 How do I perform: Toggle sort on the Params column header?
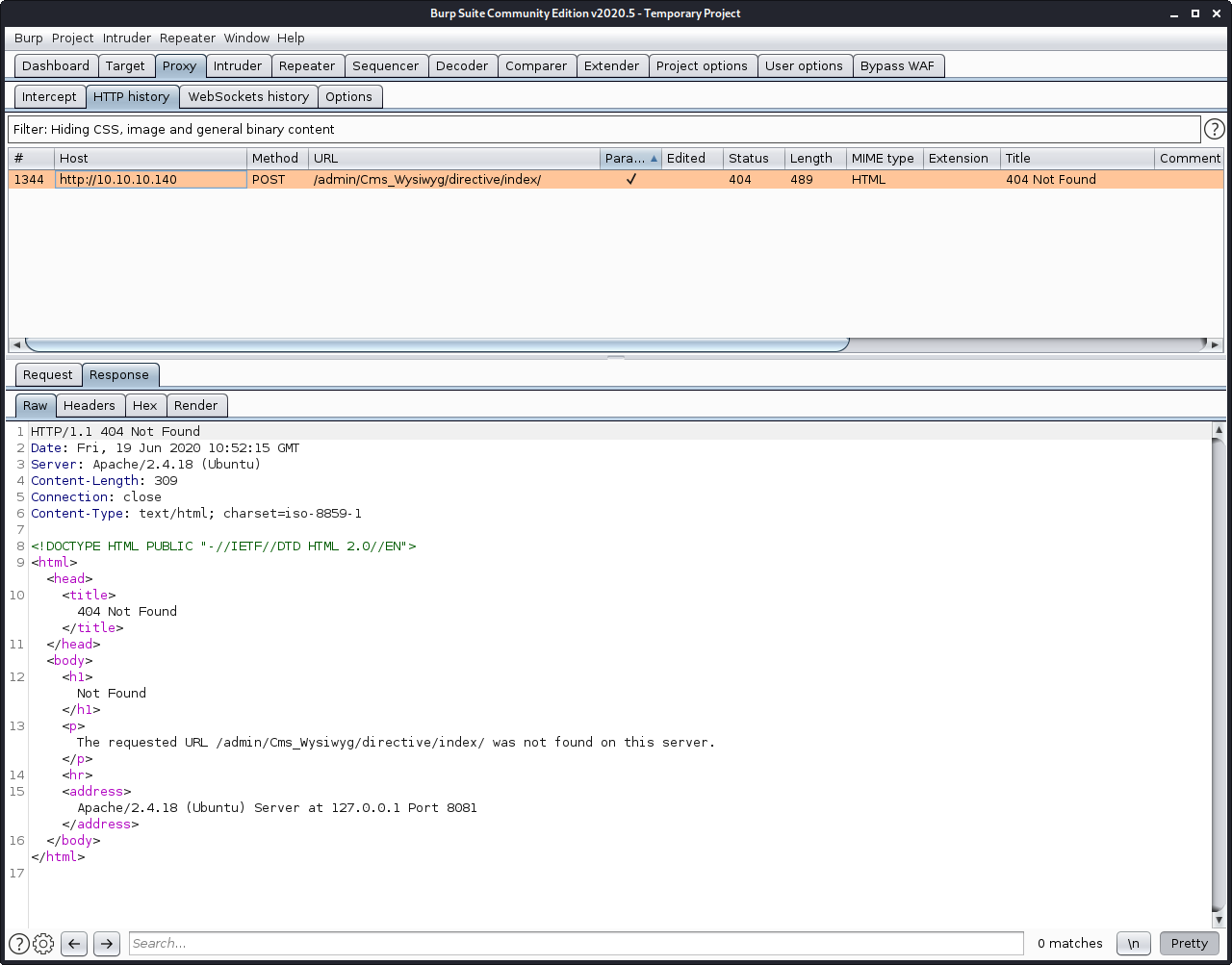click(x=630, y=159)
